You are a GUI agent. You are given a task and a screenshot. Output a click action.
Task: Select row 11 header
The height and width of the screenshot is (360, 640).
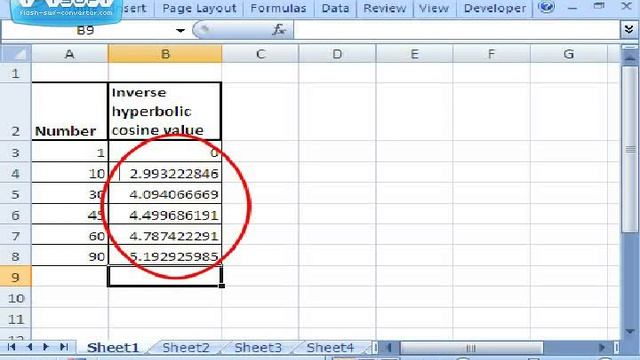click(16, 319)
